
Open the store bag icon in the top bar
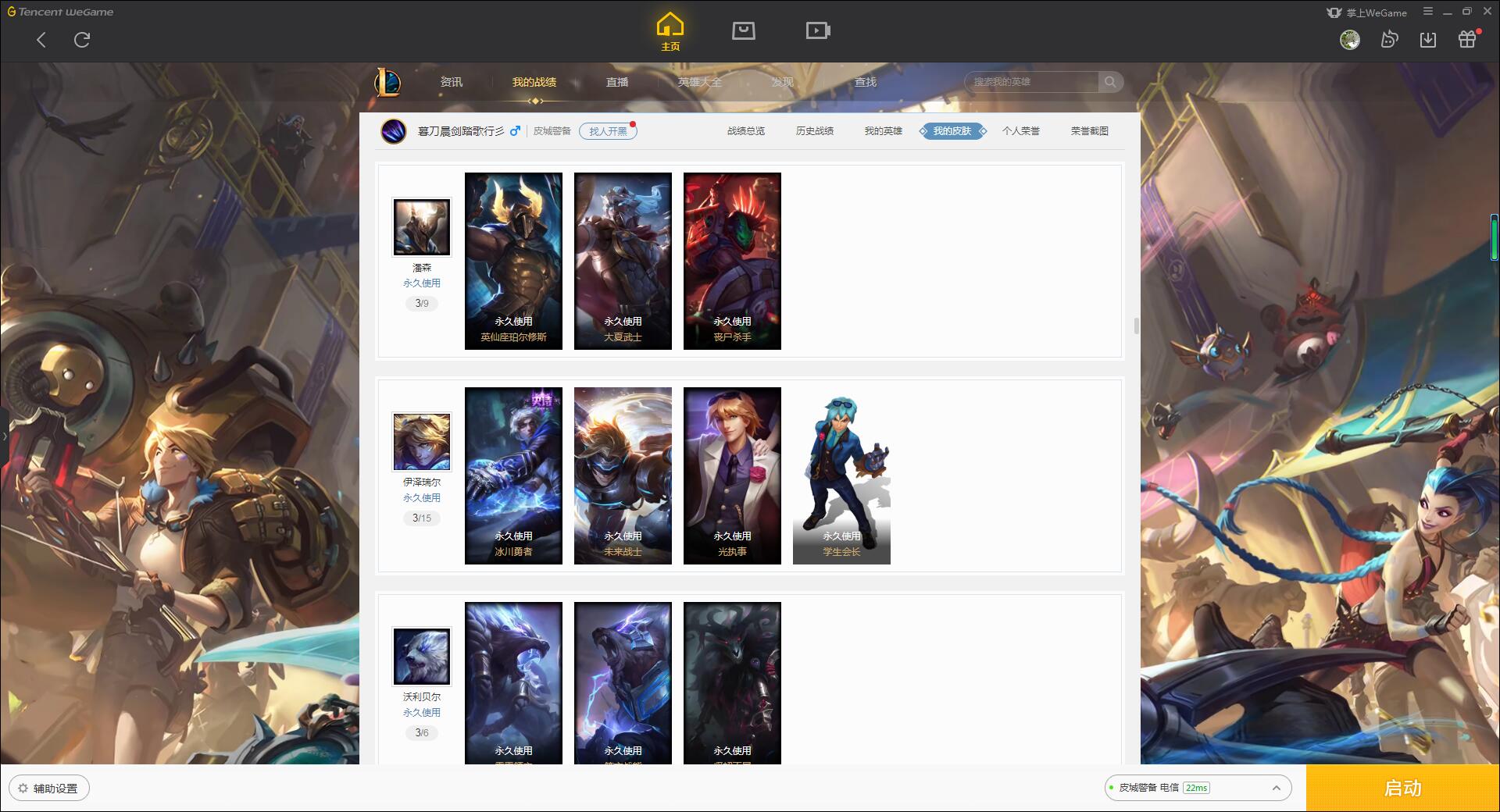(743, 30)
